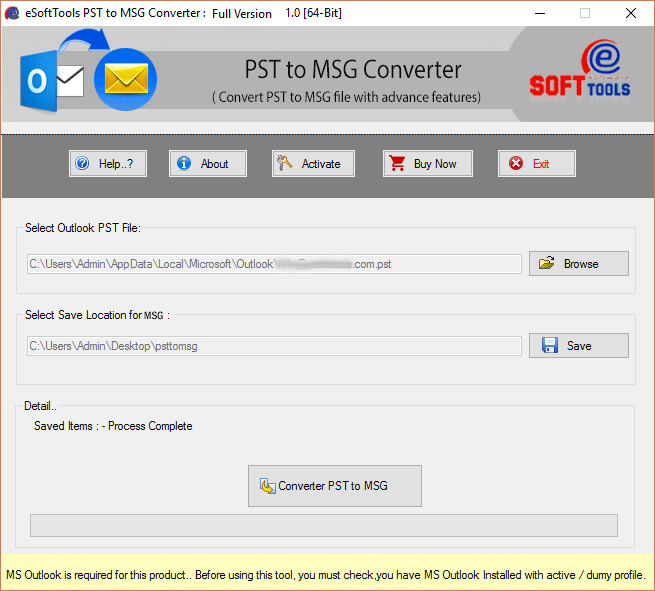Click the converter icon beside Converter PST

[x=268, y=486]
